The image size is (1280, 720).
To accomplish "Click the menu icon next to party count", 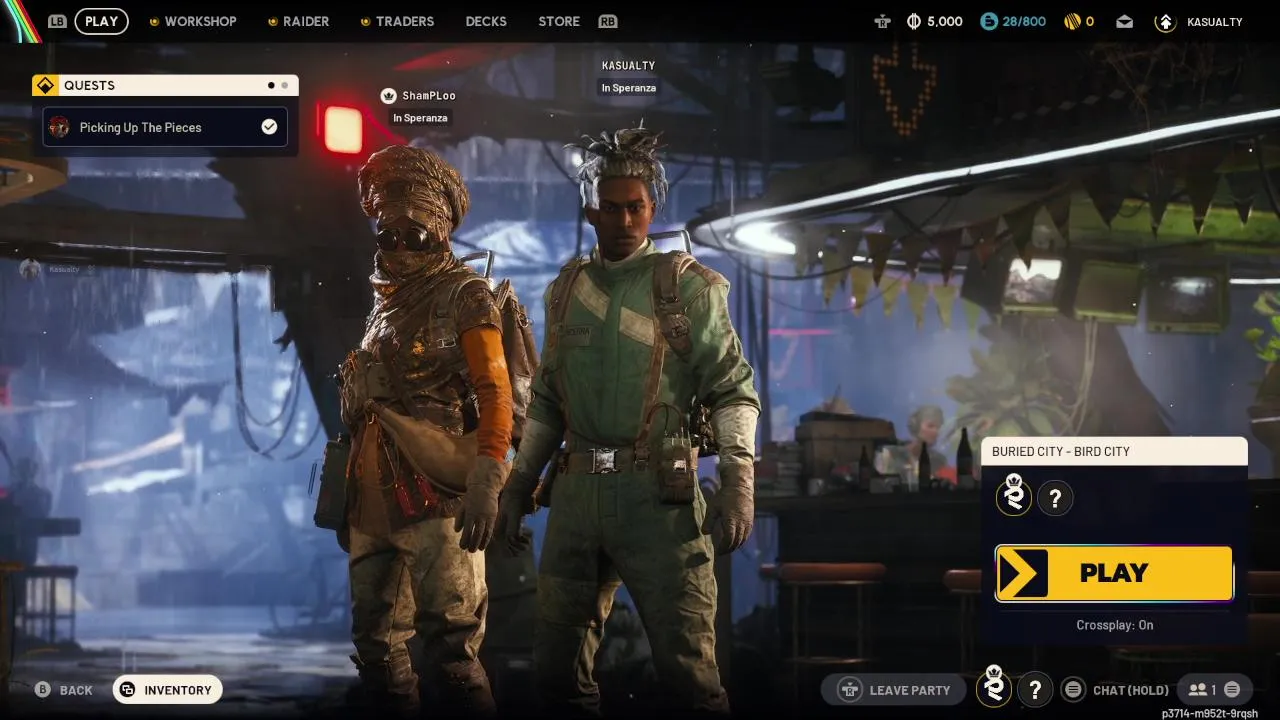I will pyautogui.click(x=1232, y=690).
